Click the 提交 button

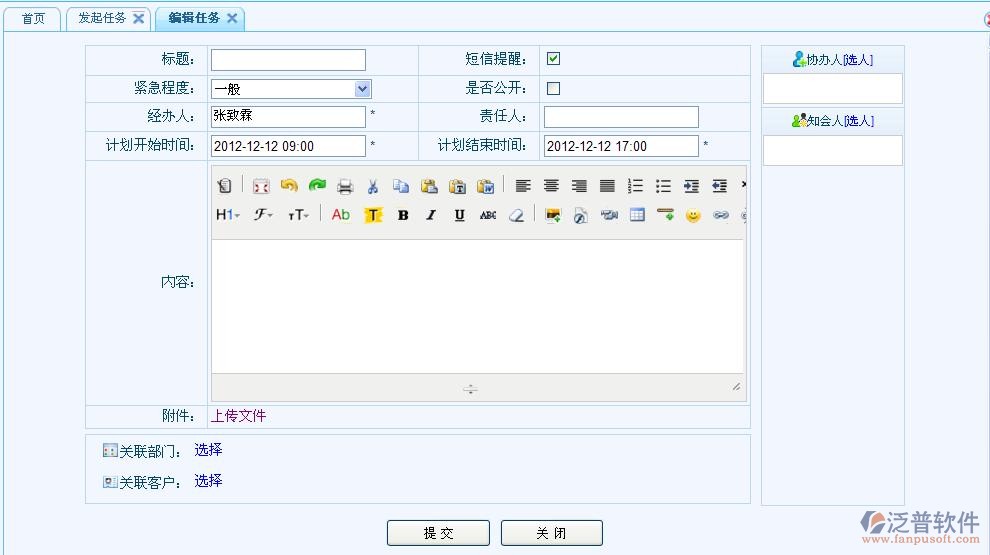point(438,533)
